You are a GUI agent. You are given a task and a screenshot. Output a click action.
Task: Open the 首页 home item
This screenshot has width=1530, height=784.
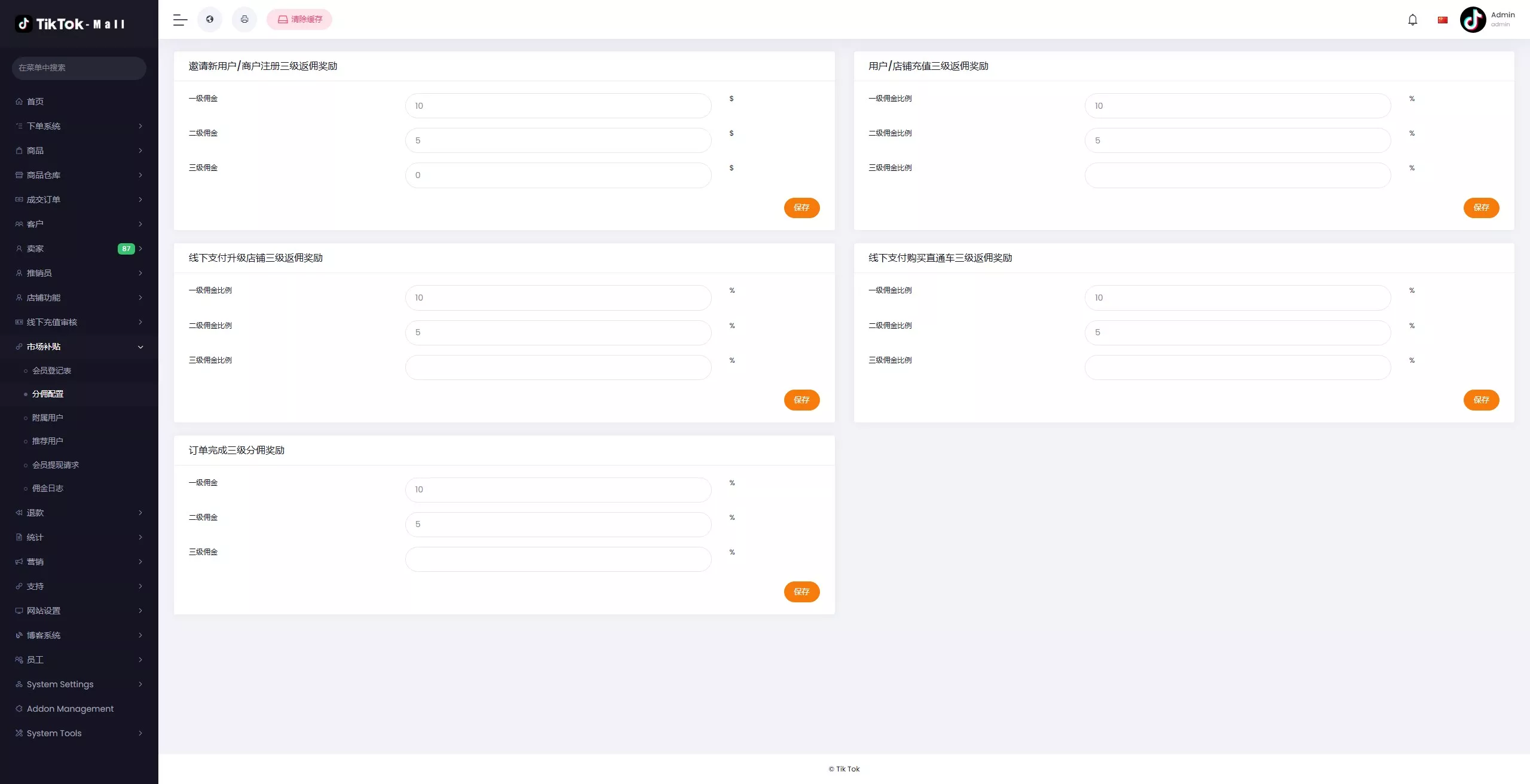(x=35, y=102)
